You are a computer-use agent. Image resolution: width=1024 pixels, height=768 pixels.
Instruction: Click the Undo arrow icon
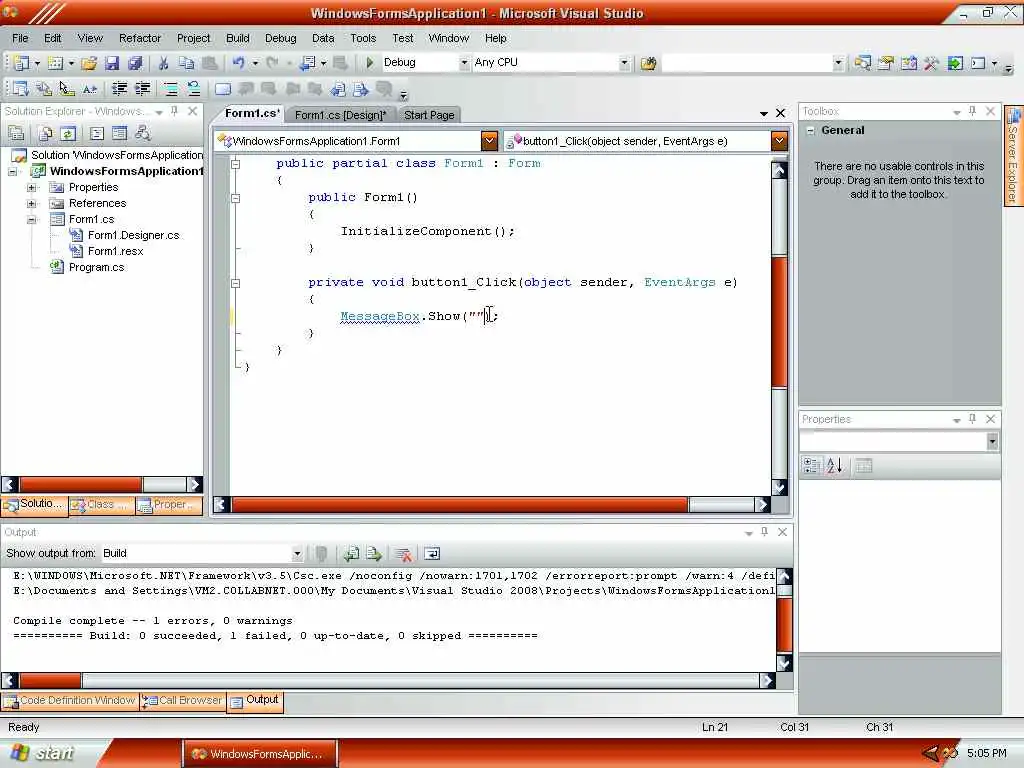tap(238, 63)
